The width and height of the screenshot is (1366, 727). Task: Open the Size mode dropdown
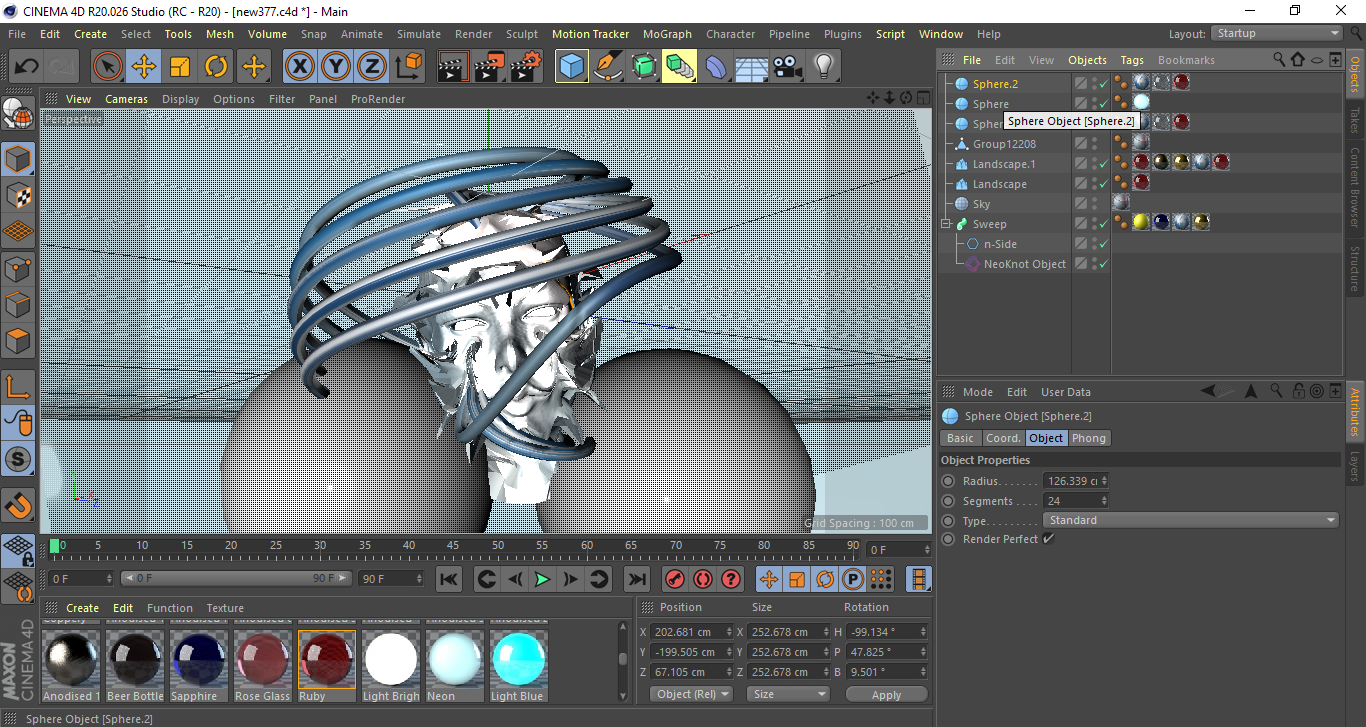789,694
